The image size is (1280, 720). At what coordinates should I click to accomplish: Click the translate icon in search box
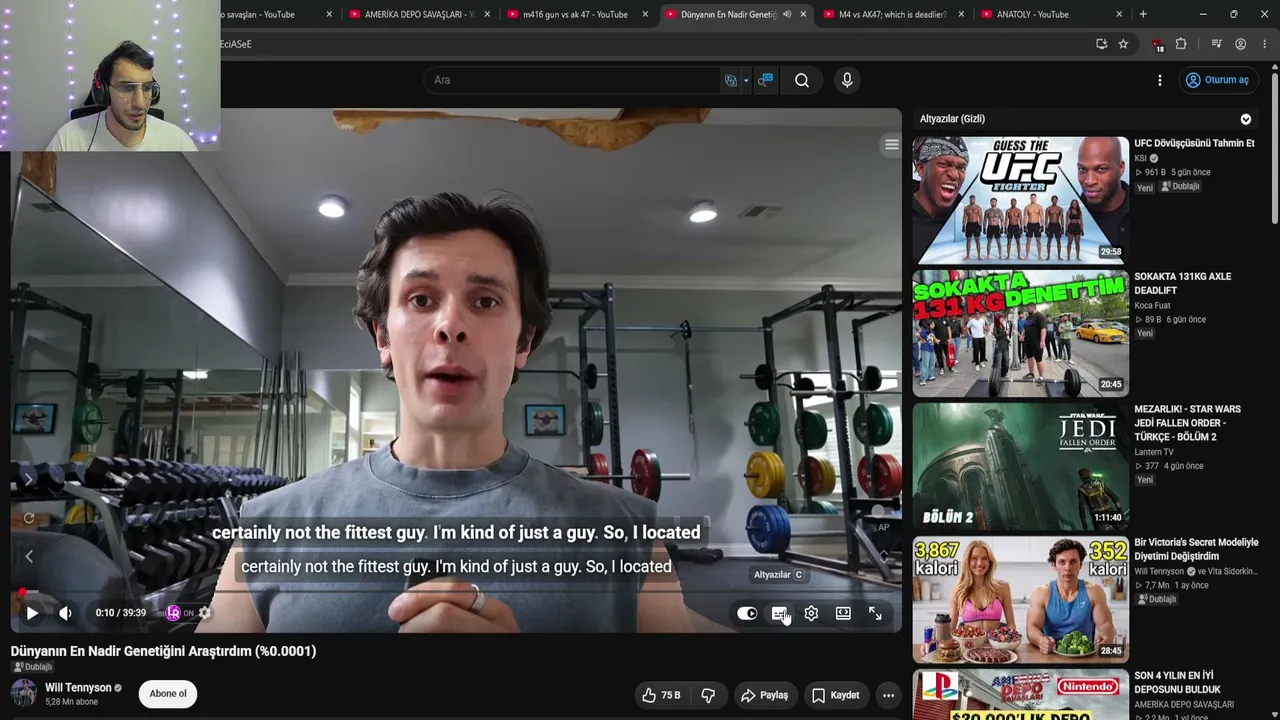731,80
